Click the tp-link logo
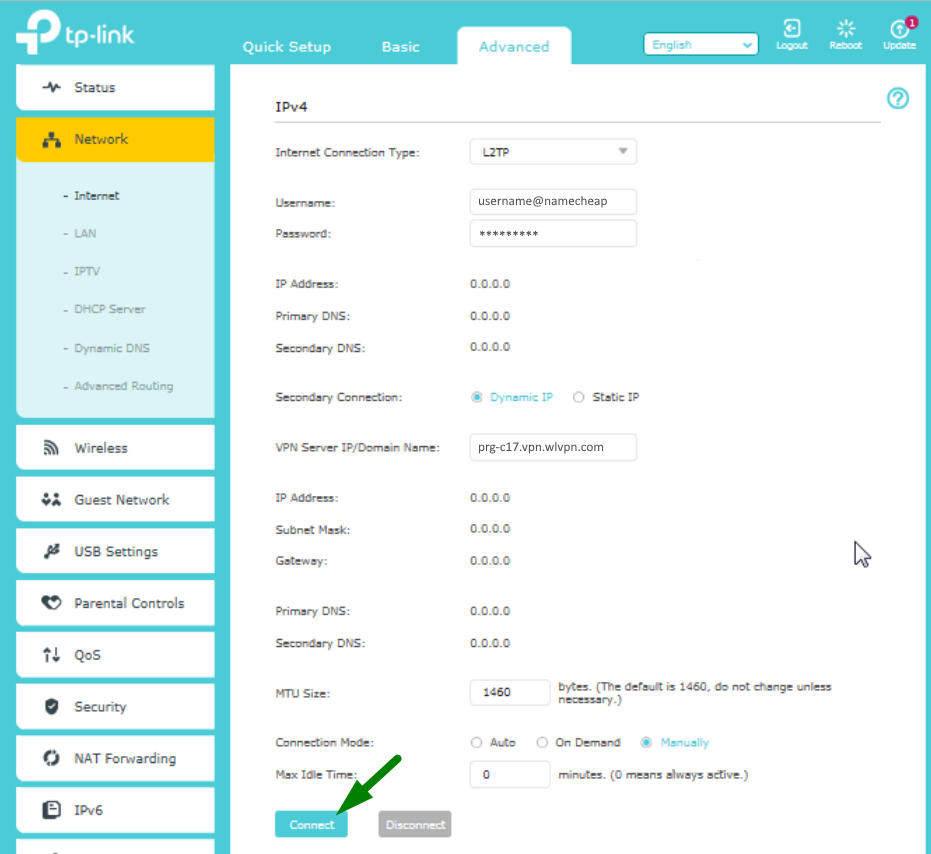931x854 pixels. pyautogui.click(x=75, y=33)
